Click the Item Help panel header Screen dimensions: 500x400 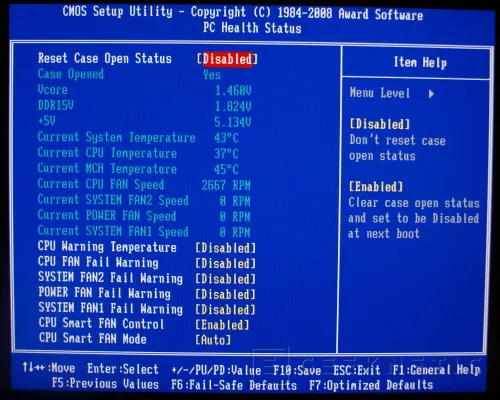click(420, 62)
